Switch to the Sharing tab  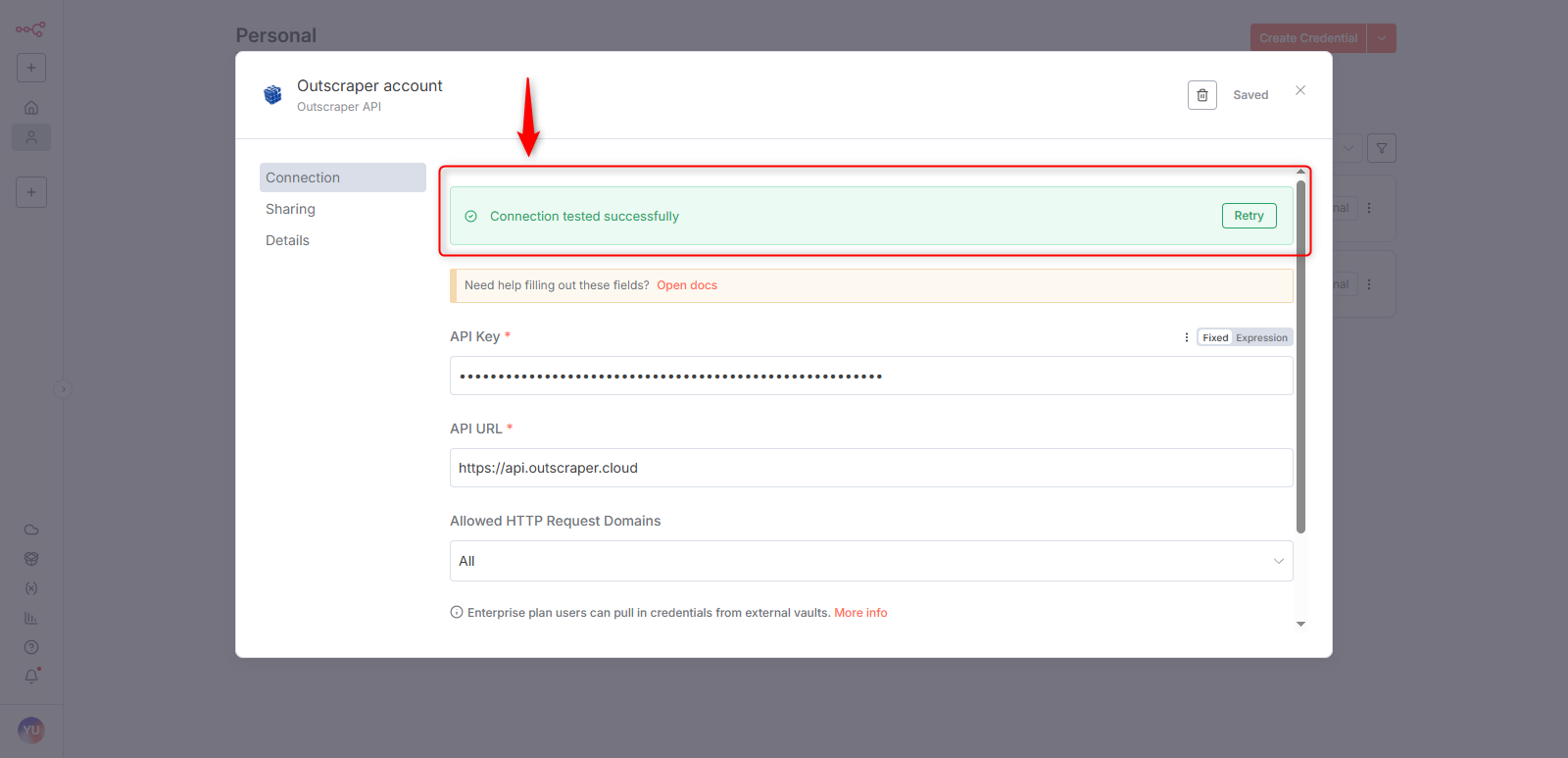click(x=290, y=209)
